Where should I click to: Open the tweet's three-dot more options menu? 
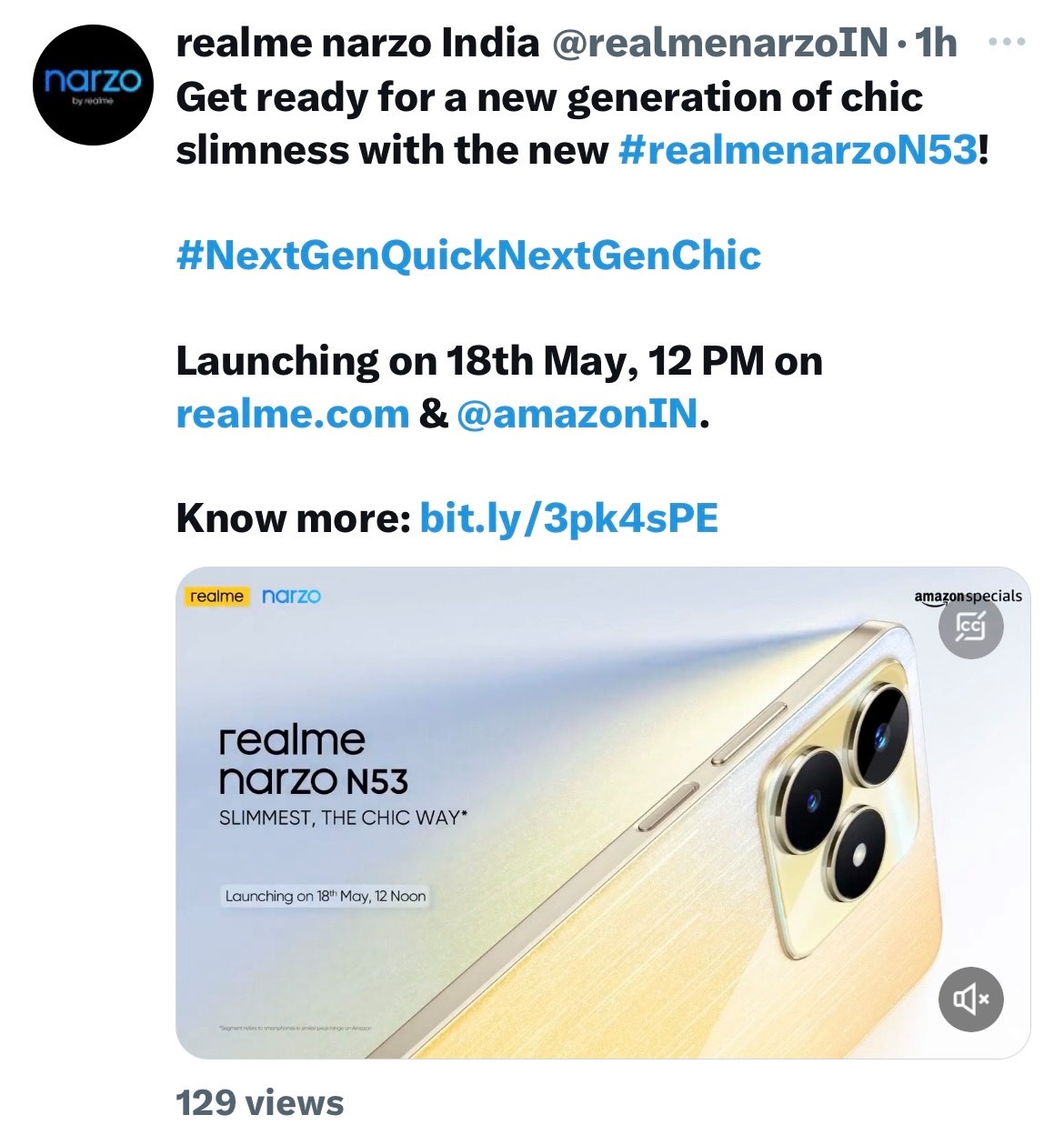pos(1006,42)
